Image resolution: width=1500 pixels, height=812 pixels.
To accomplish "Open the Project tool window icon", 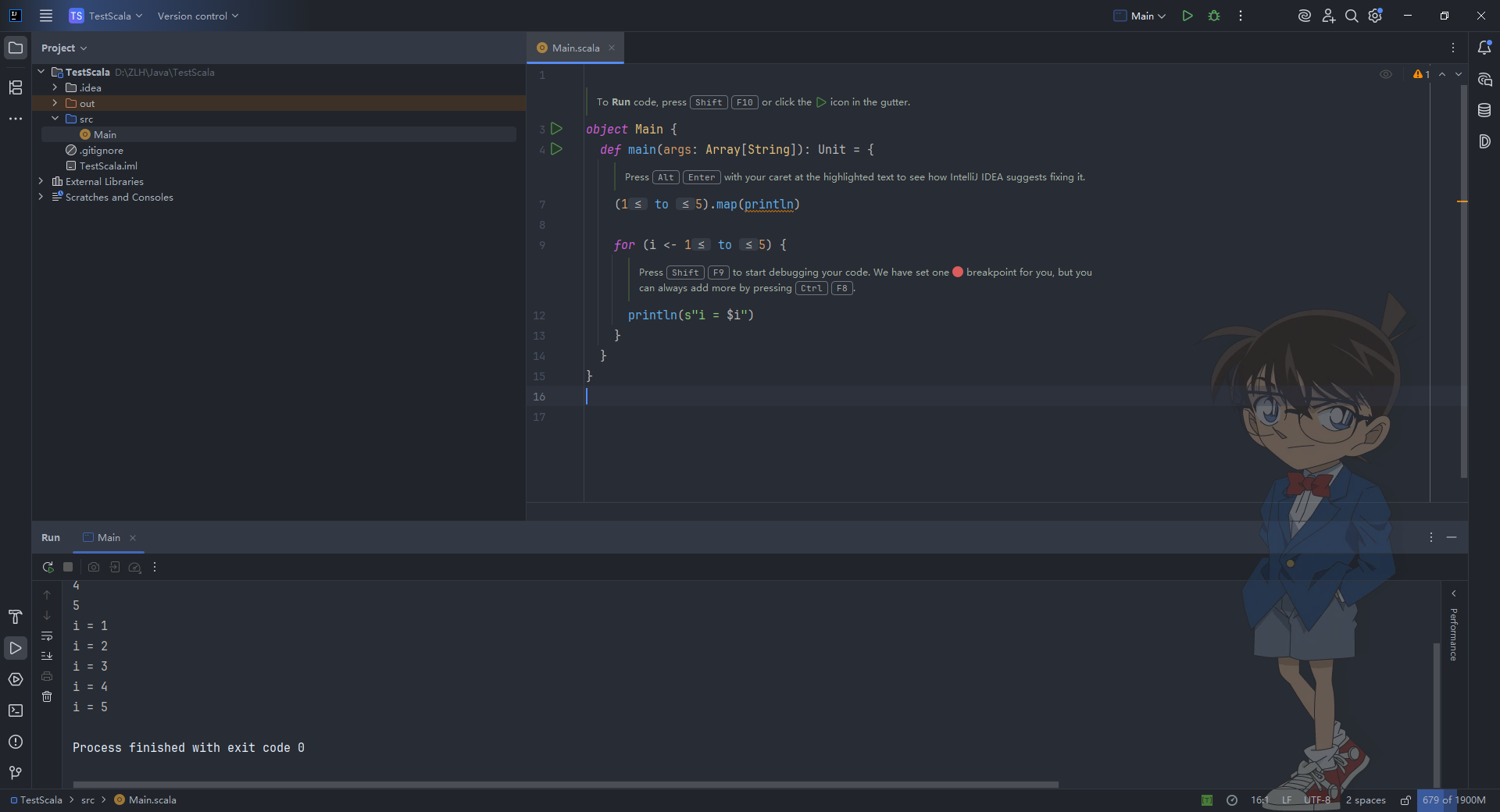I will [16, 48].
